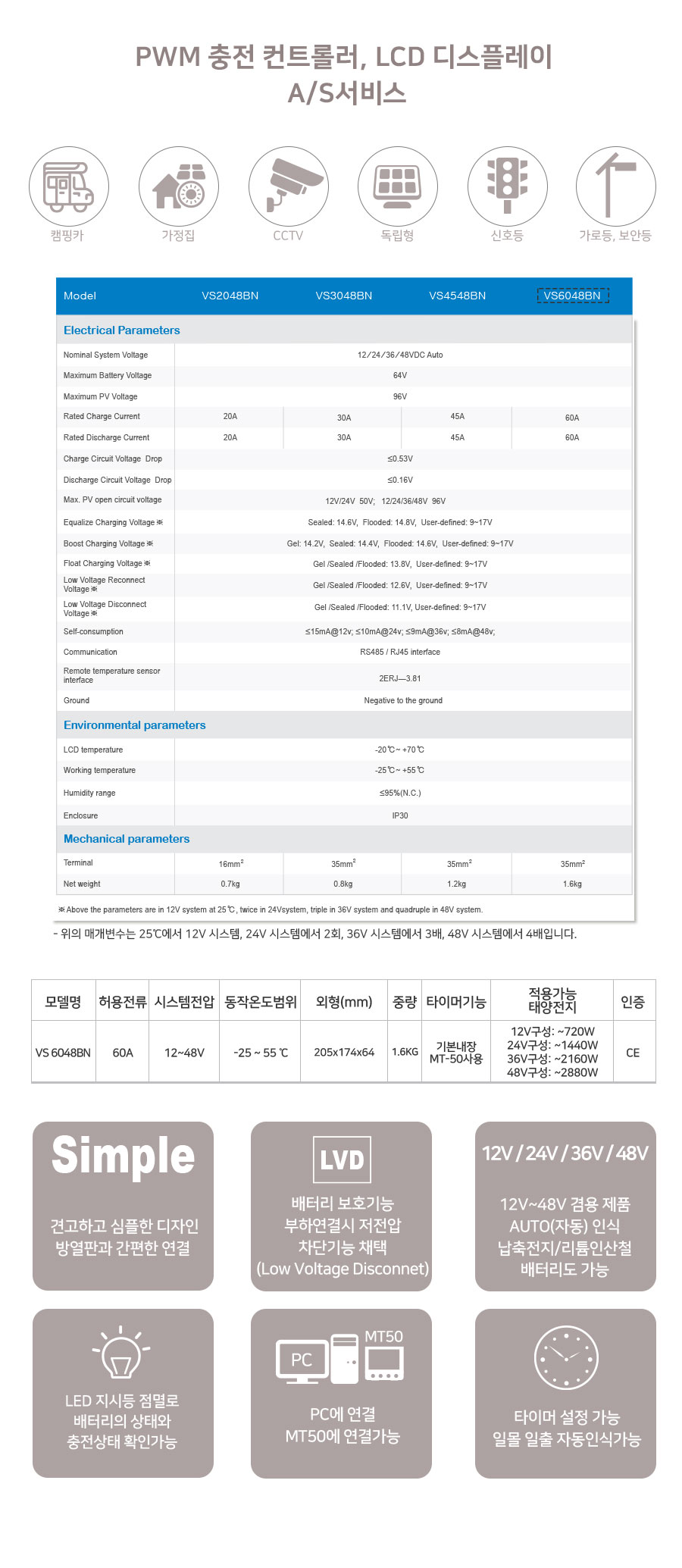Click the '0.7kg' net weight value
Viewport: 682px width, 1568px height.
tap(230, 884)
